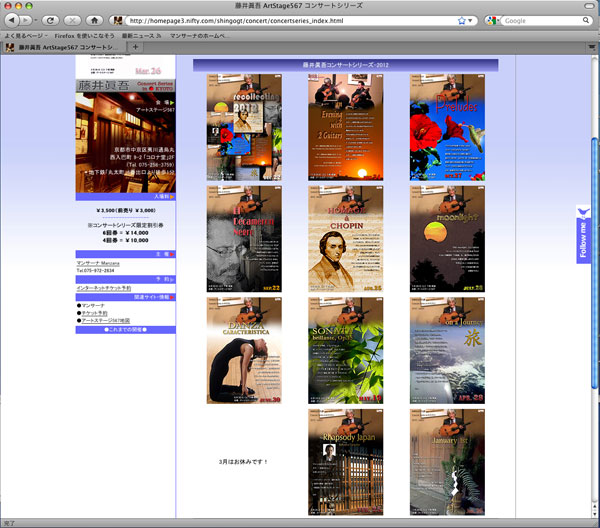Go to the Home page button

pos(95,20)
